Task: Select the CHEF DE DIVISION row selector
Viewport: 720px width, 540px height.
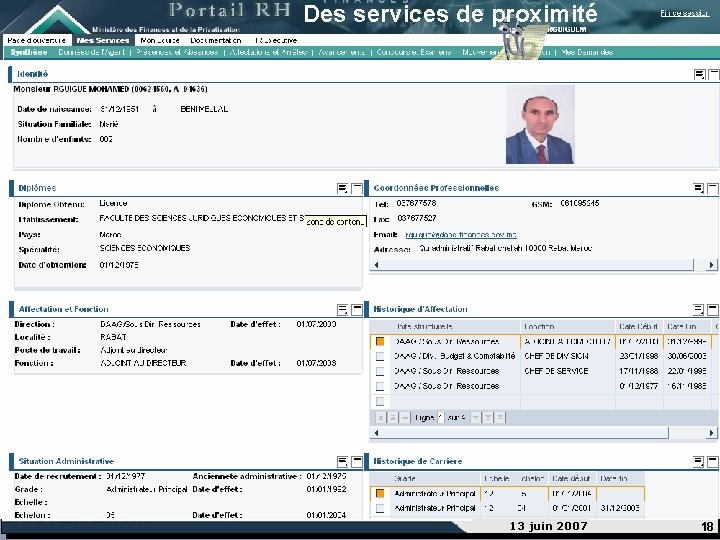Action: point(380,356)
